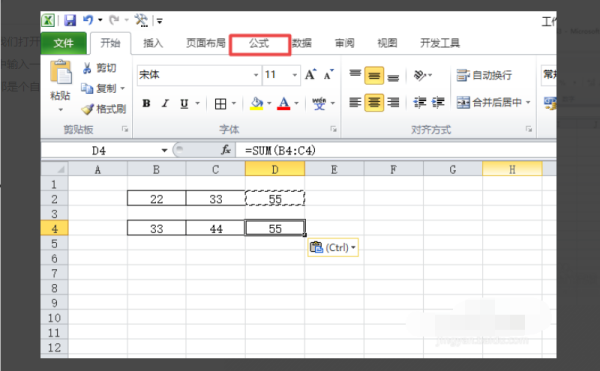Open Merge & Center (合并后居中) dropdown arrow
600x371 pixels.
(x=528, y=102)
